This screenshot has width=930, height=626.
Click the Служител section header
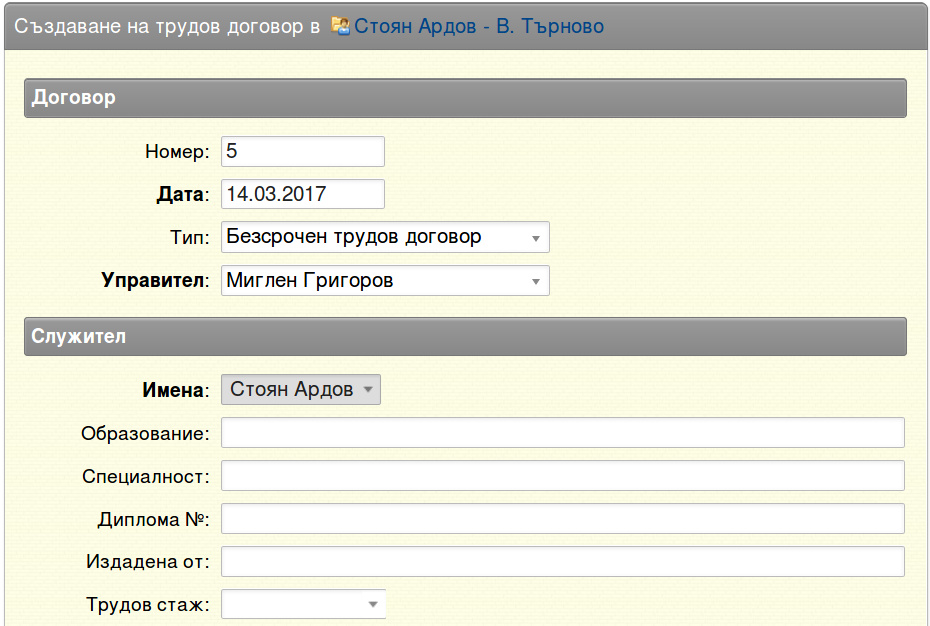[x=465, y=336]
